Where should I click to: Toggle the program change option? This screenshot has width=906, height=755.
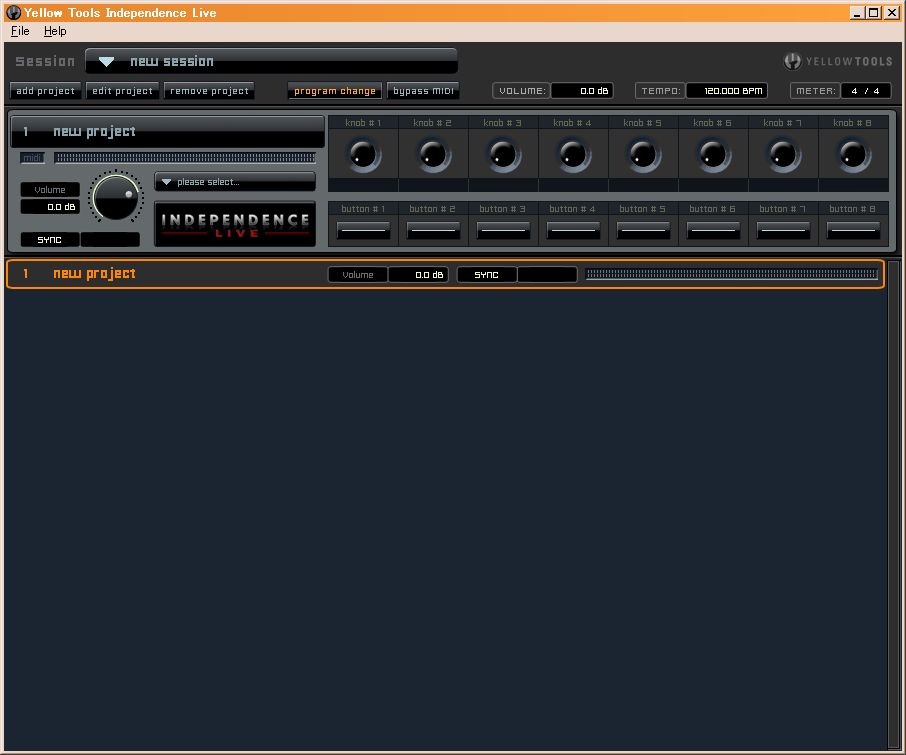point(335,91)
